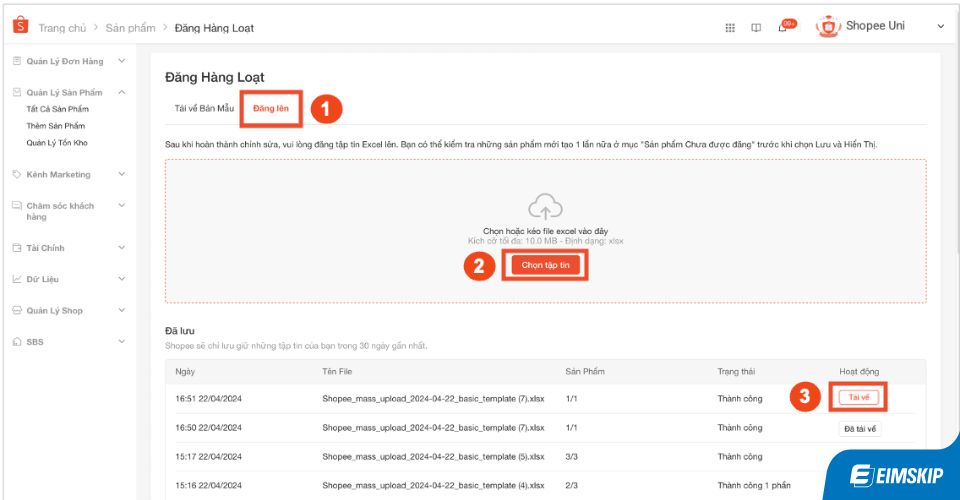Click the 3/3 product count cell
The width and height of the screenshot is (960, 500).
(x=571, y=457)
